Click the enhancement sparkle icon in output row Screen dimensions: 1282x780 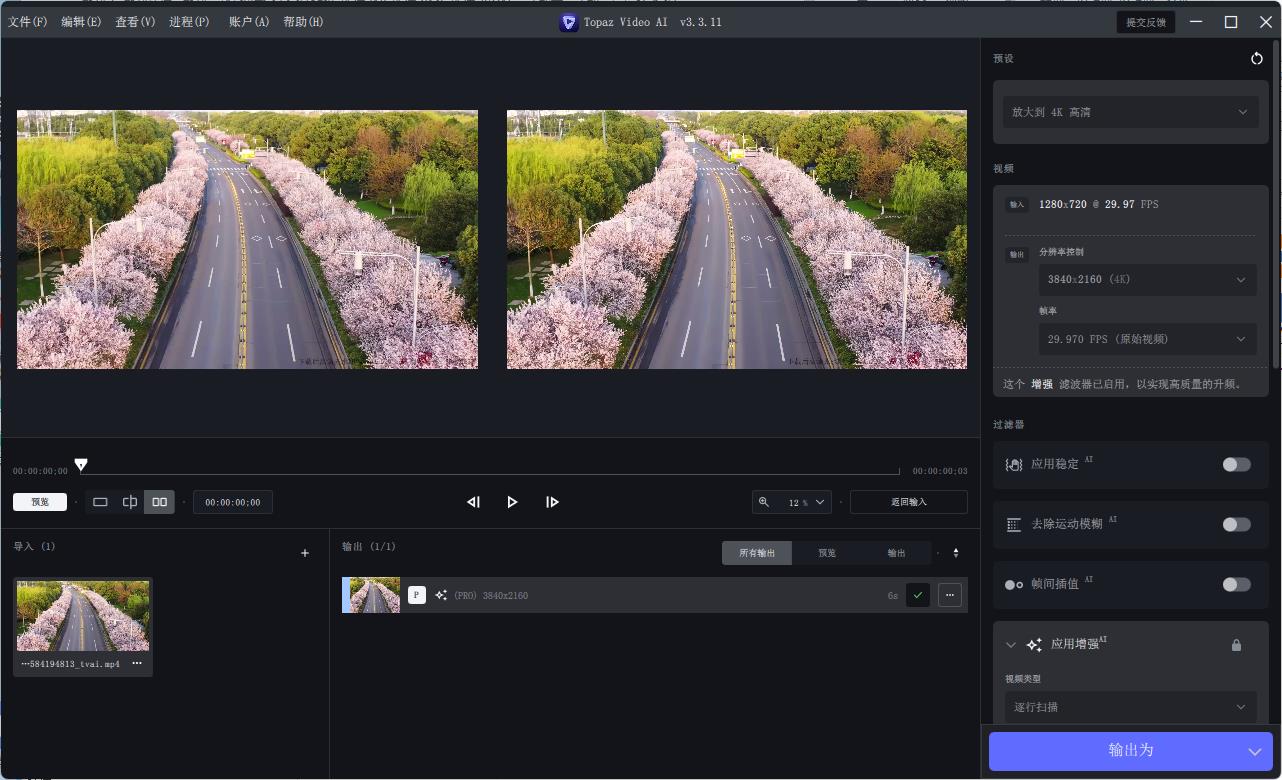(x=441, y=595)
